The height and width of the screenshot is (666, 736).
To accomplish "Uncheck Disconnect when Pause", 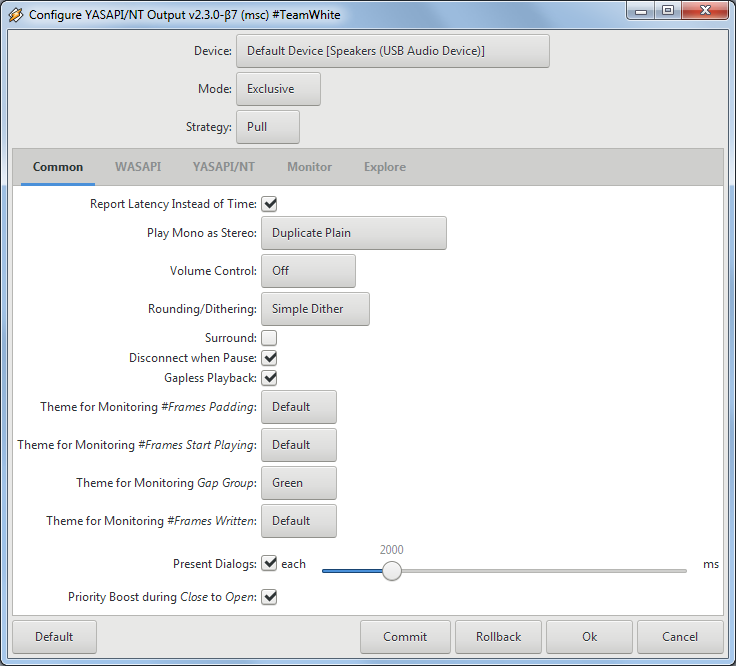I will pyautogui.click(x=269, y=358).
